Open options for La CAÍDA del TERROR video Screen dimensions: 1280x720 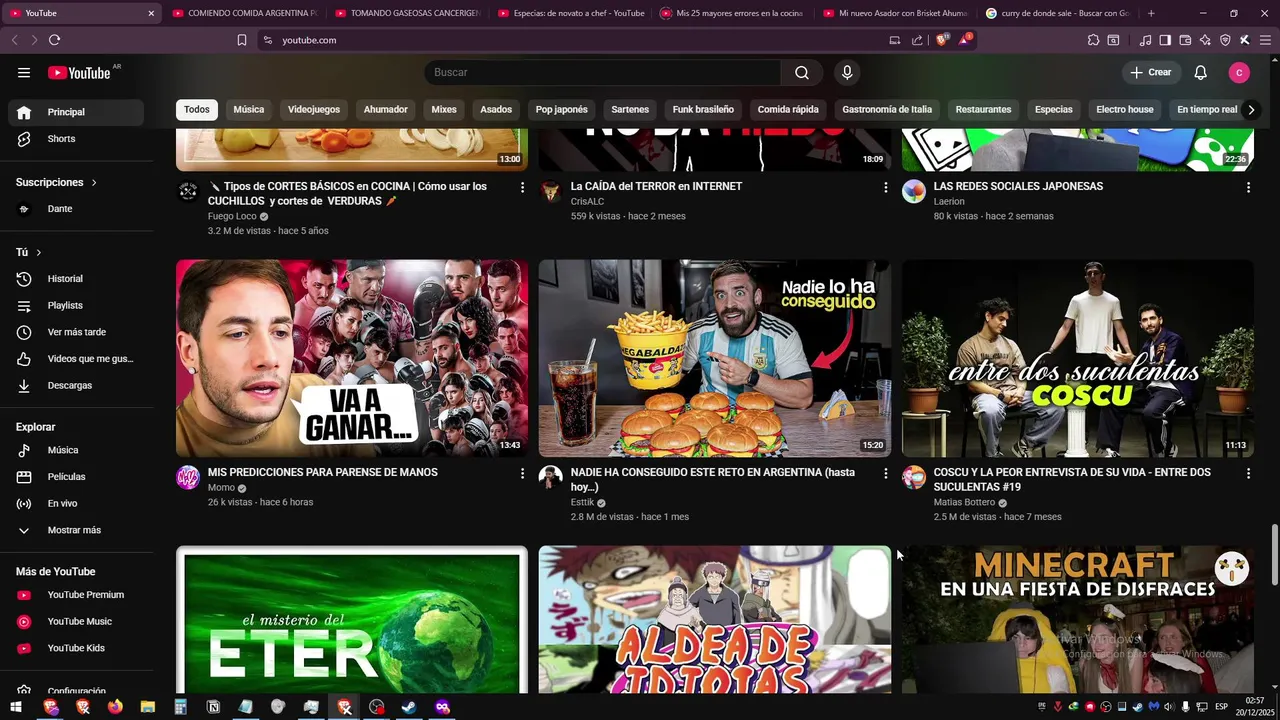[x=885, y=187]
